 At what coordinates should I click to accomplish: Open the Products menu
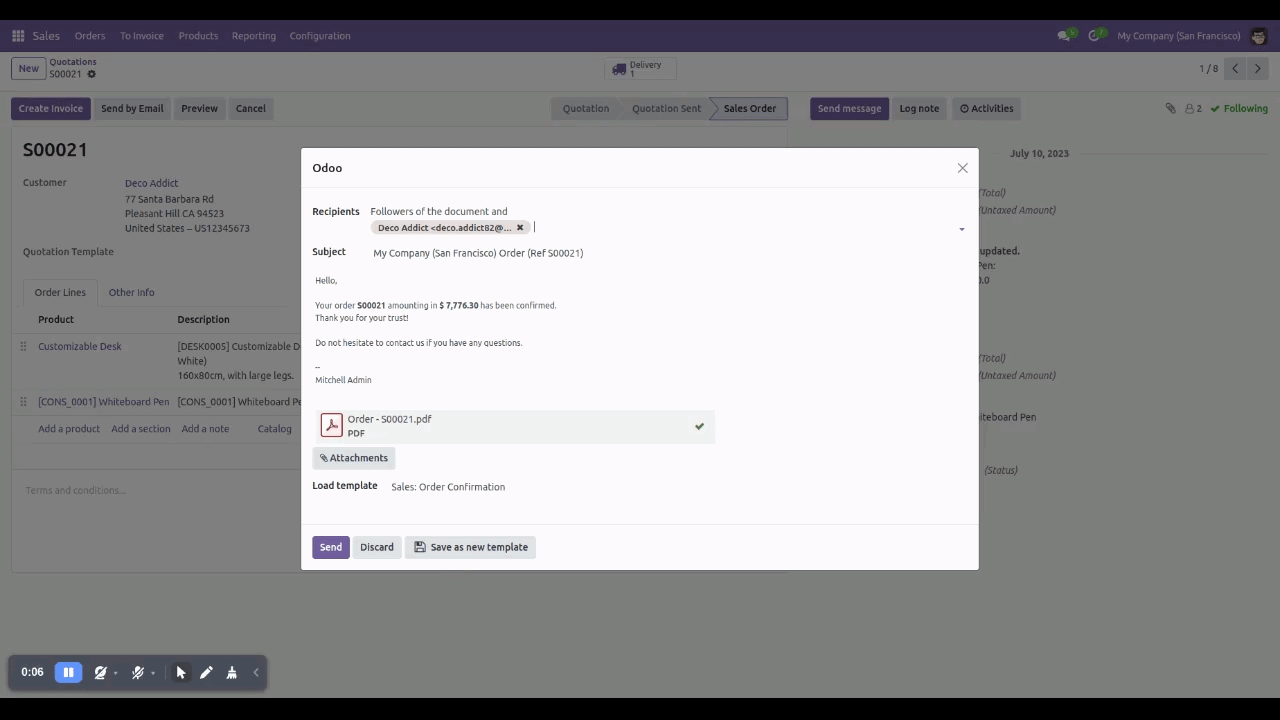tap(198, 36)
